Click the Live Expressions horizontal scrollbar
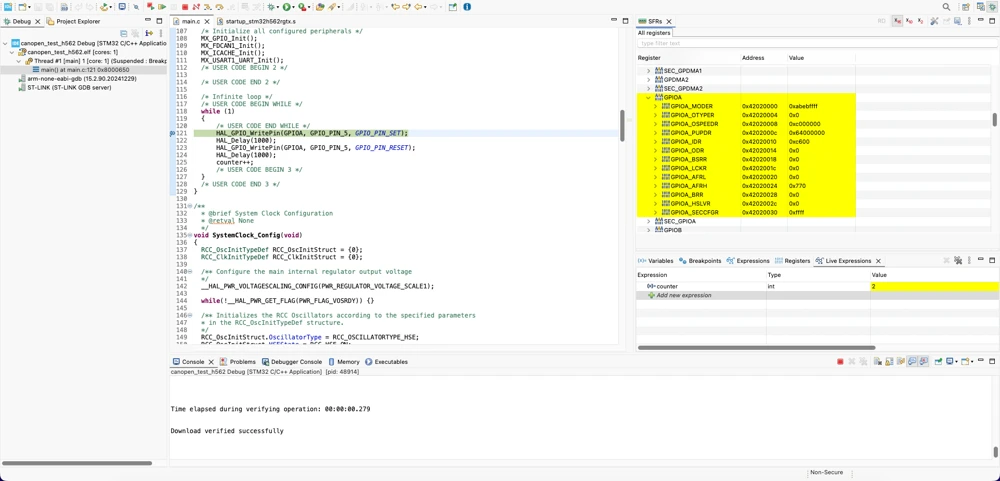The image size is (1000, 481). click(756, 348)
